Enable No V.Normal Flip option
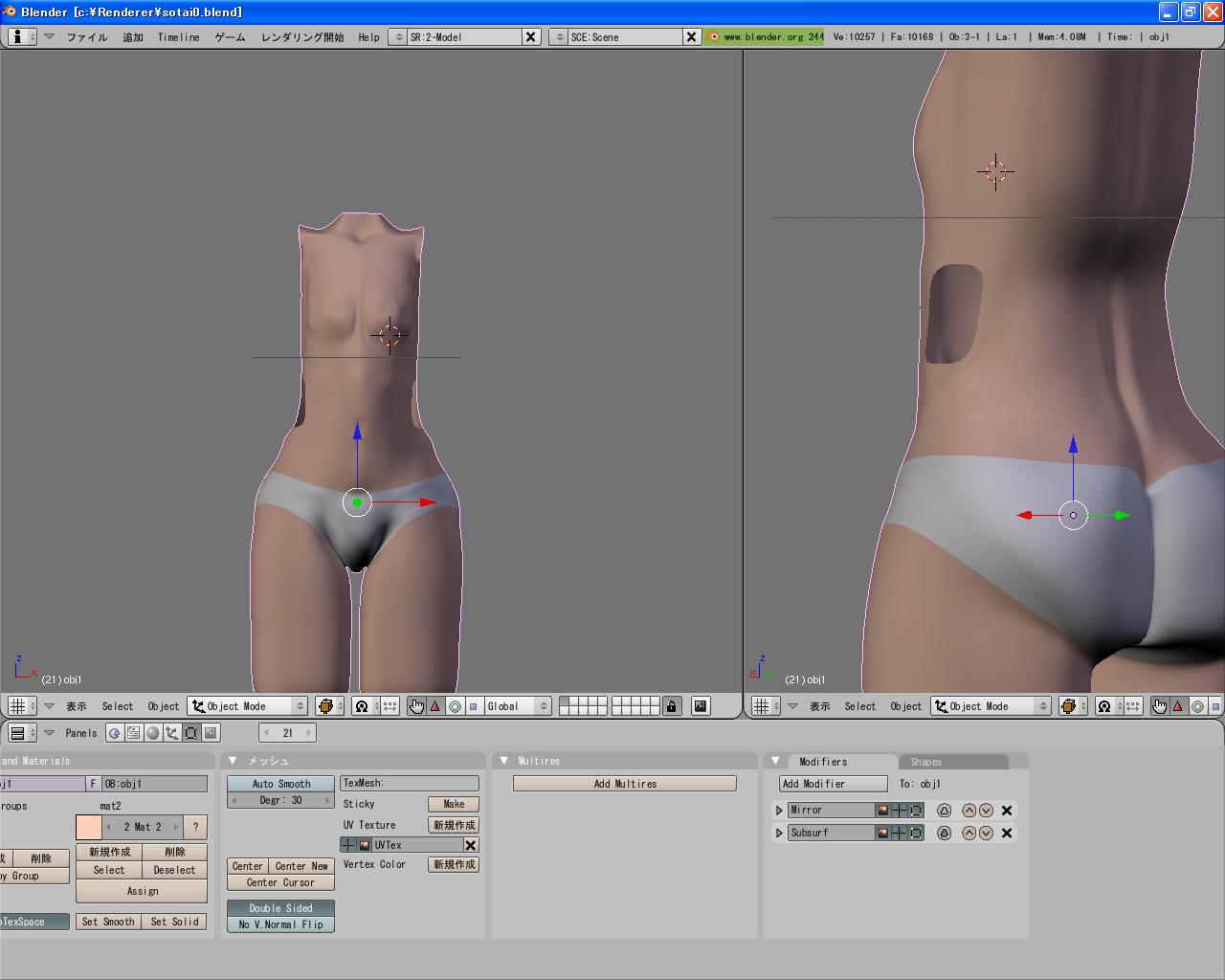Image resolution: width=1225 pixels, height=980 pixels. [280, 924]
